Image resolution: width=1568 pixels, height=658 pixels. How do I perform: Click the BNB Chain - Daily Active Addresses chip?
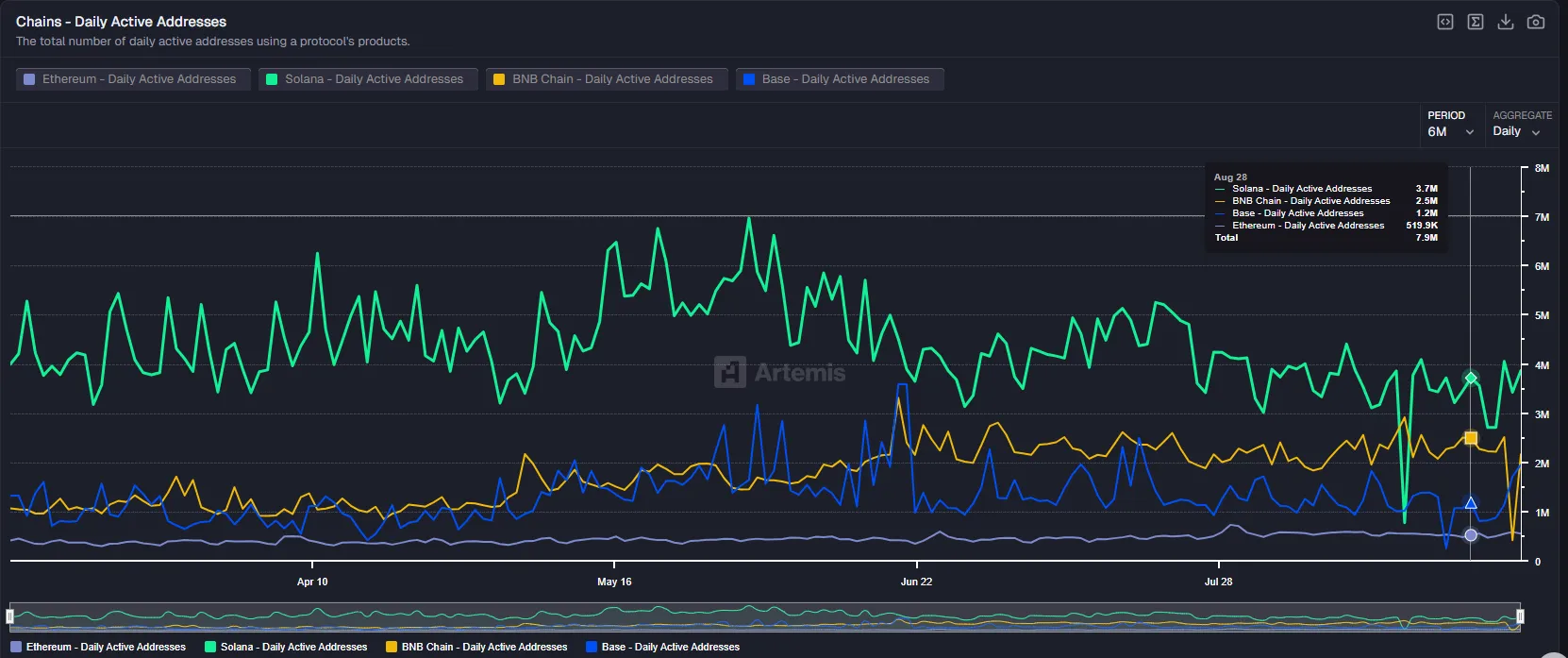pyautogui.click(x=606, y=79)
